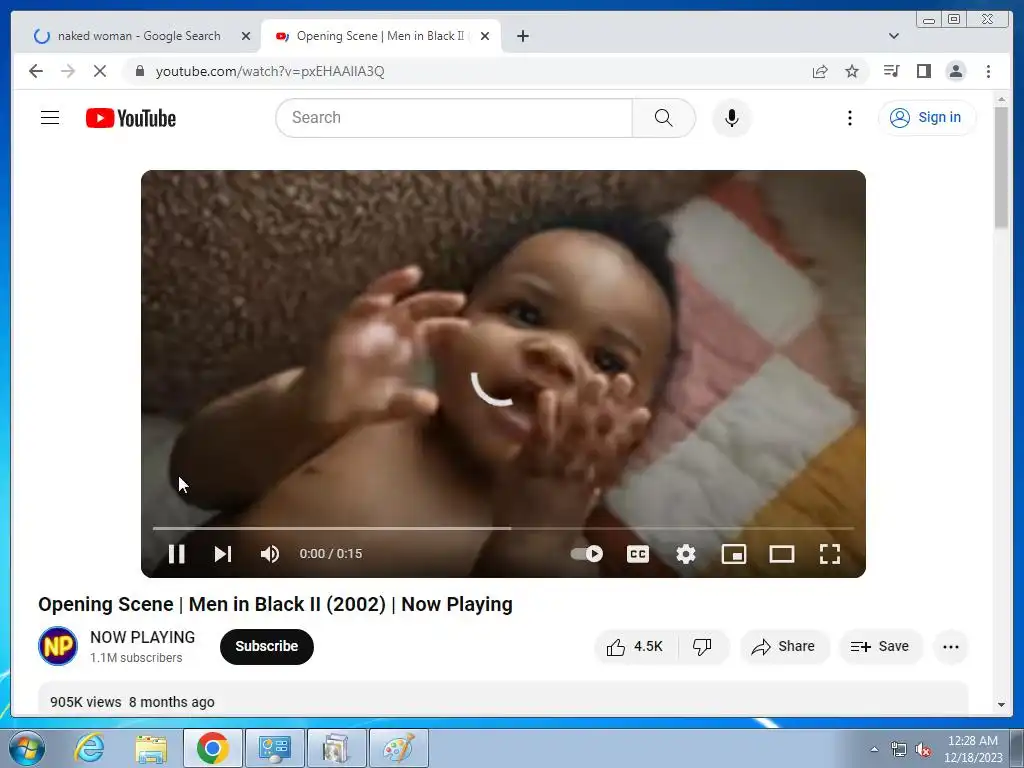Go forward in browser history

pos(68,71)
